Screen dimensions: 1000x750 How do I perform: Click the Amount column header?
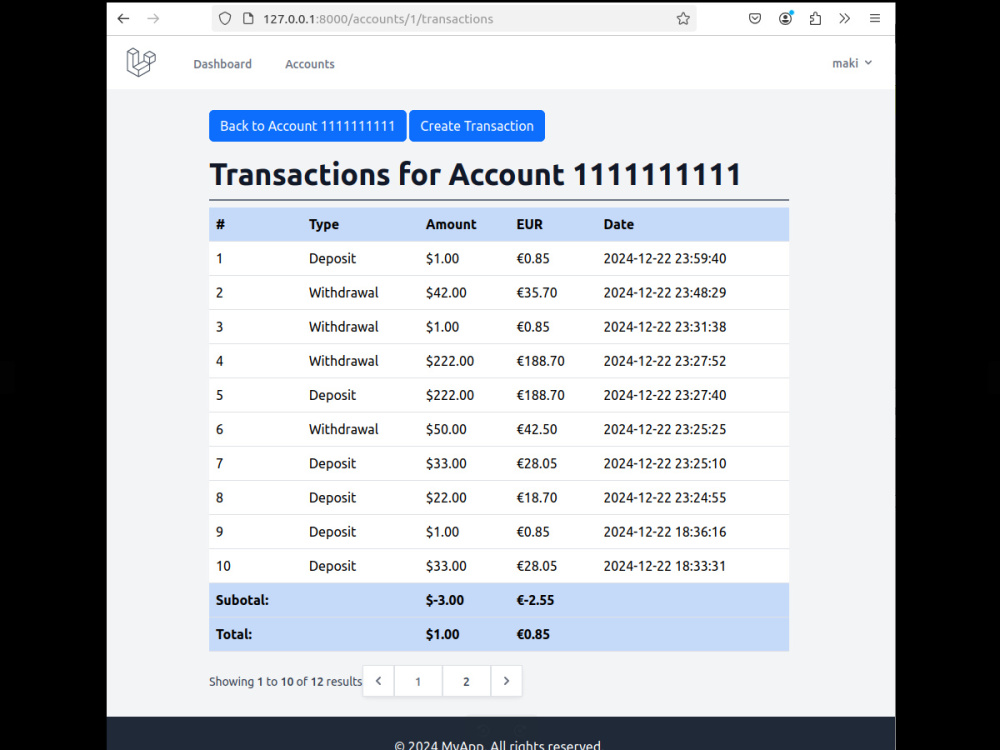(451, 224)
